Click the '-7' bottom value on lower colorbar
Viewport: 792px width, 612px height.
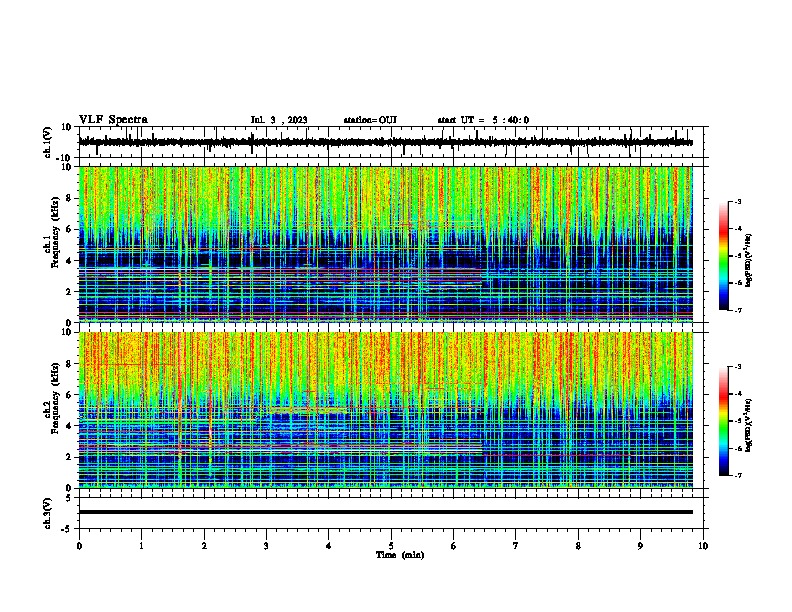737,475
